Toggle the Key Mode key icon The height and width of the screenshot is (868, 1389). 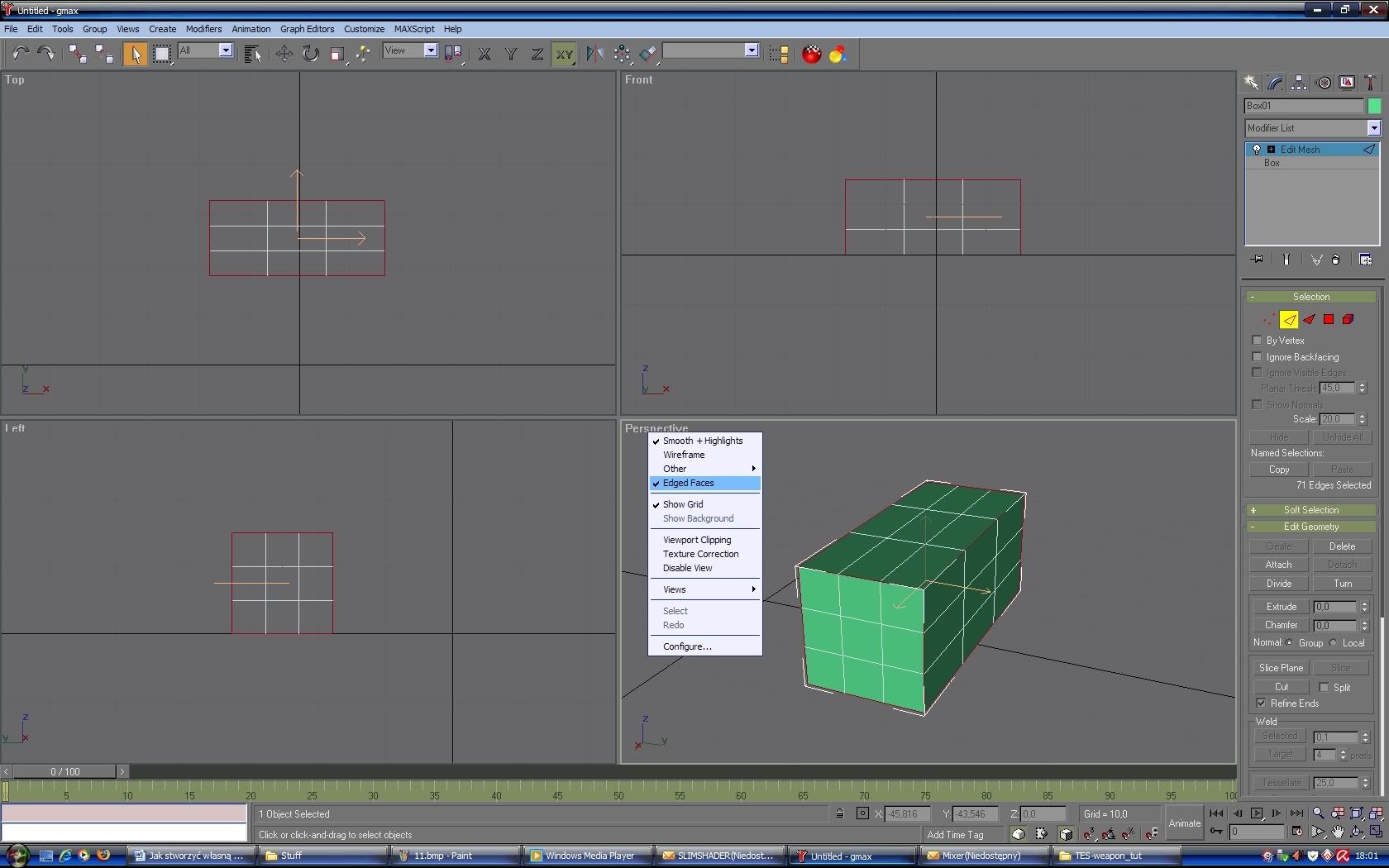pyautogui.click(x=1216, y=832)
